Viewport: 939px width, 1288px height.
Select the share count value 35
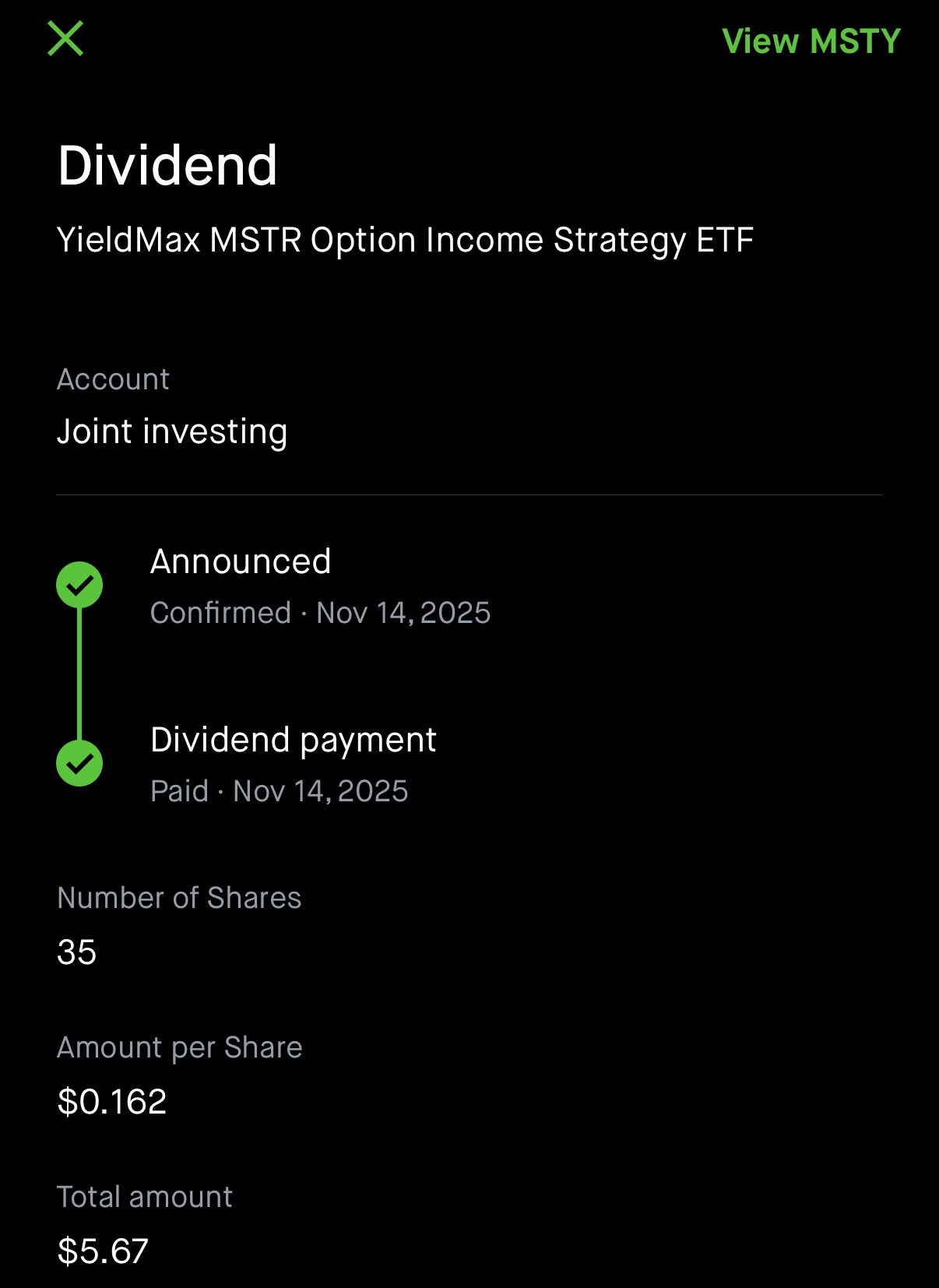pos(77,952)
